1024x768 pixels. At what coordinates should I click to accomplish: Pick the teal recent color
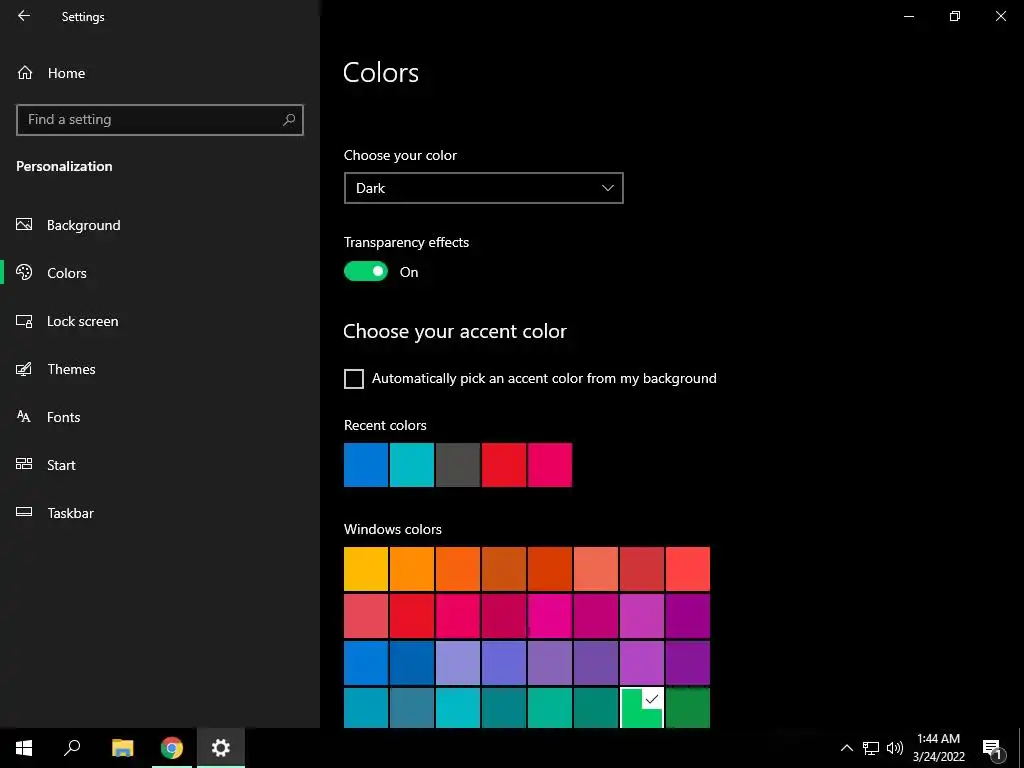click(x=412, y=465)
